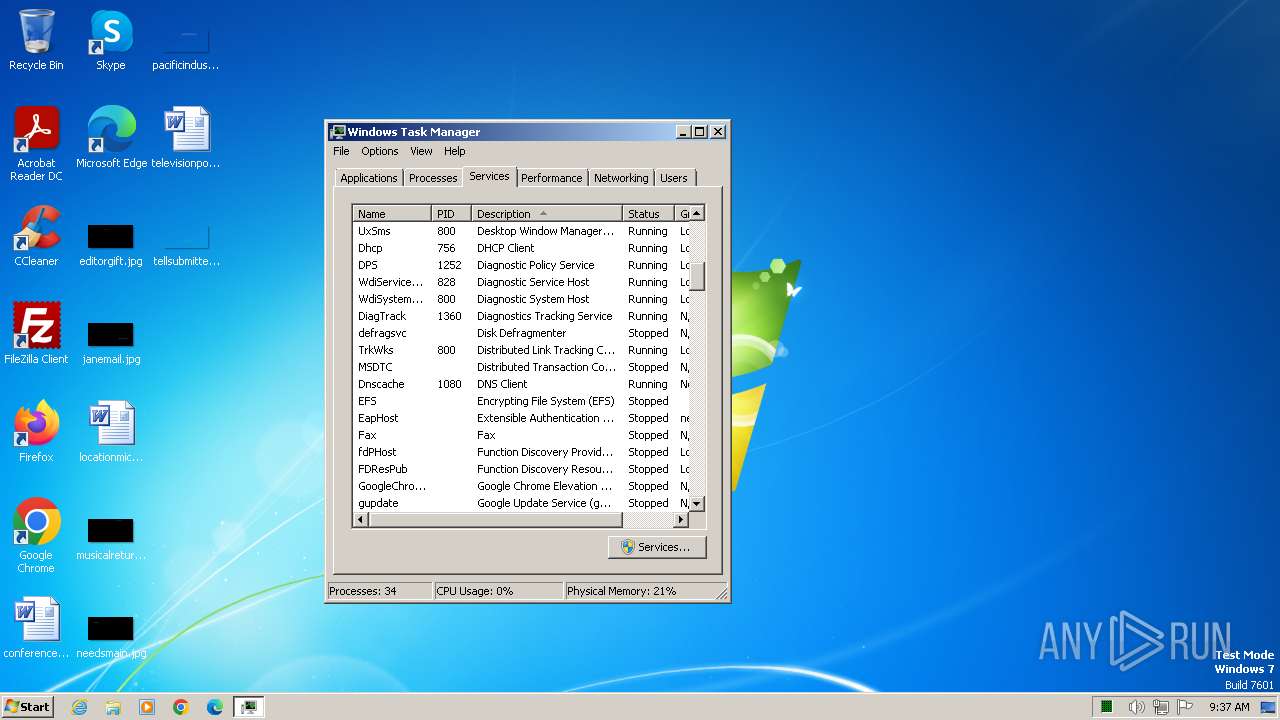Open the Help menu in Task Manager

point(455,151)
